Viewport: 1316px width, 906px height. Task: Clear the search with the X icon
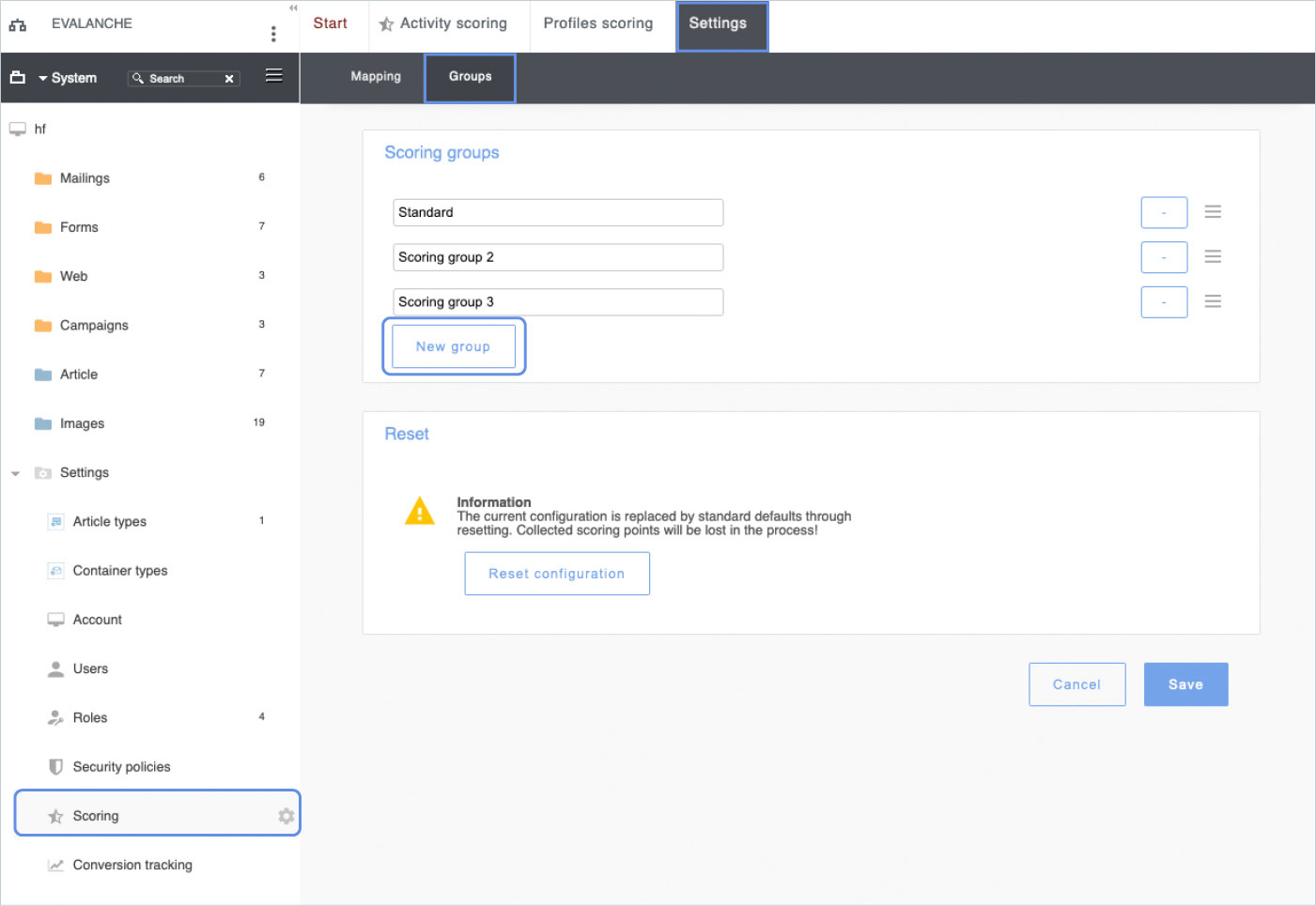coord(229,79)
